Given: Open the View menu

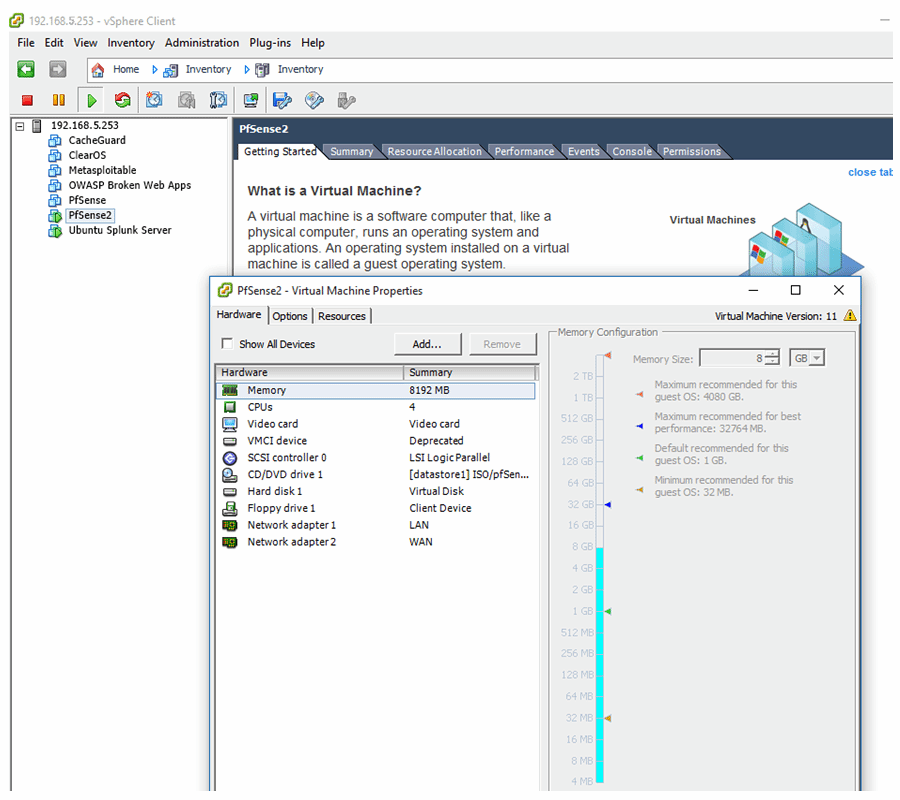Looking at the screenshot, I should pyautogui.click(x=85, y=43).
